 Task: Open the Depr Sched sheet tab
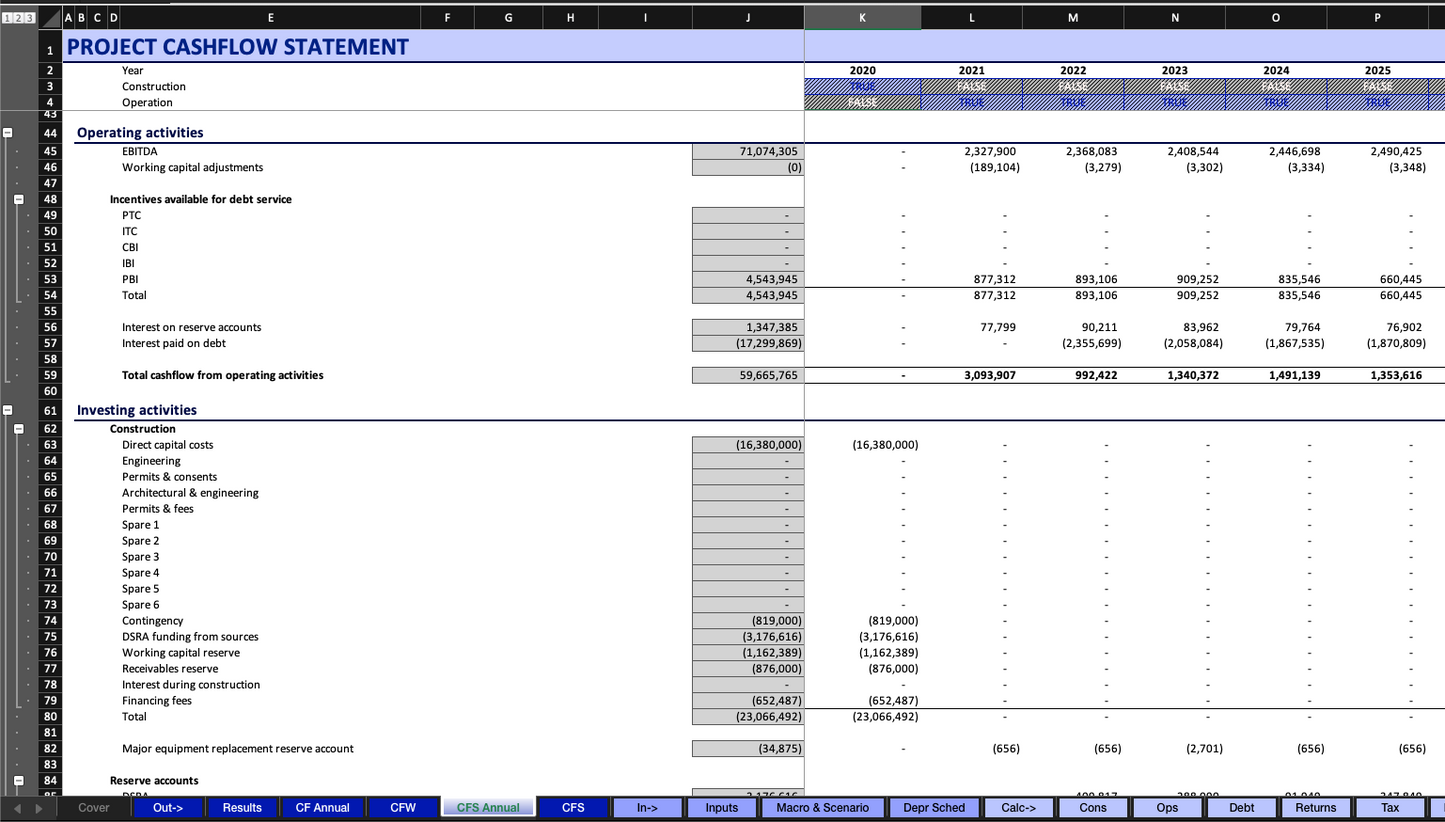click(x=934, y=808)
